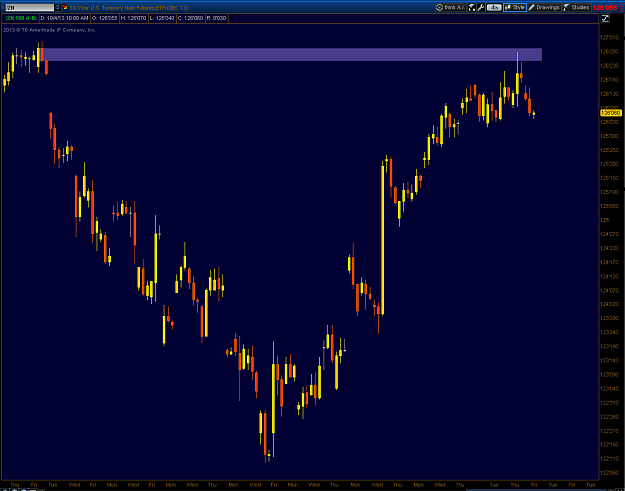Click the 125 price level label on the axis

click(605, 220)
